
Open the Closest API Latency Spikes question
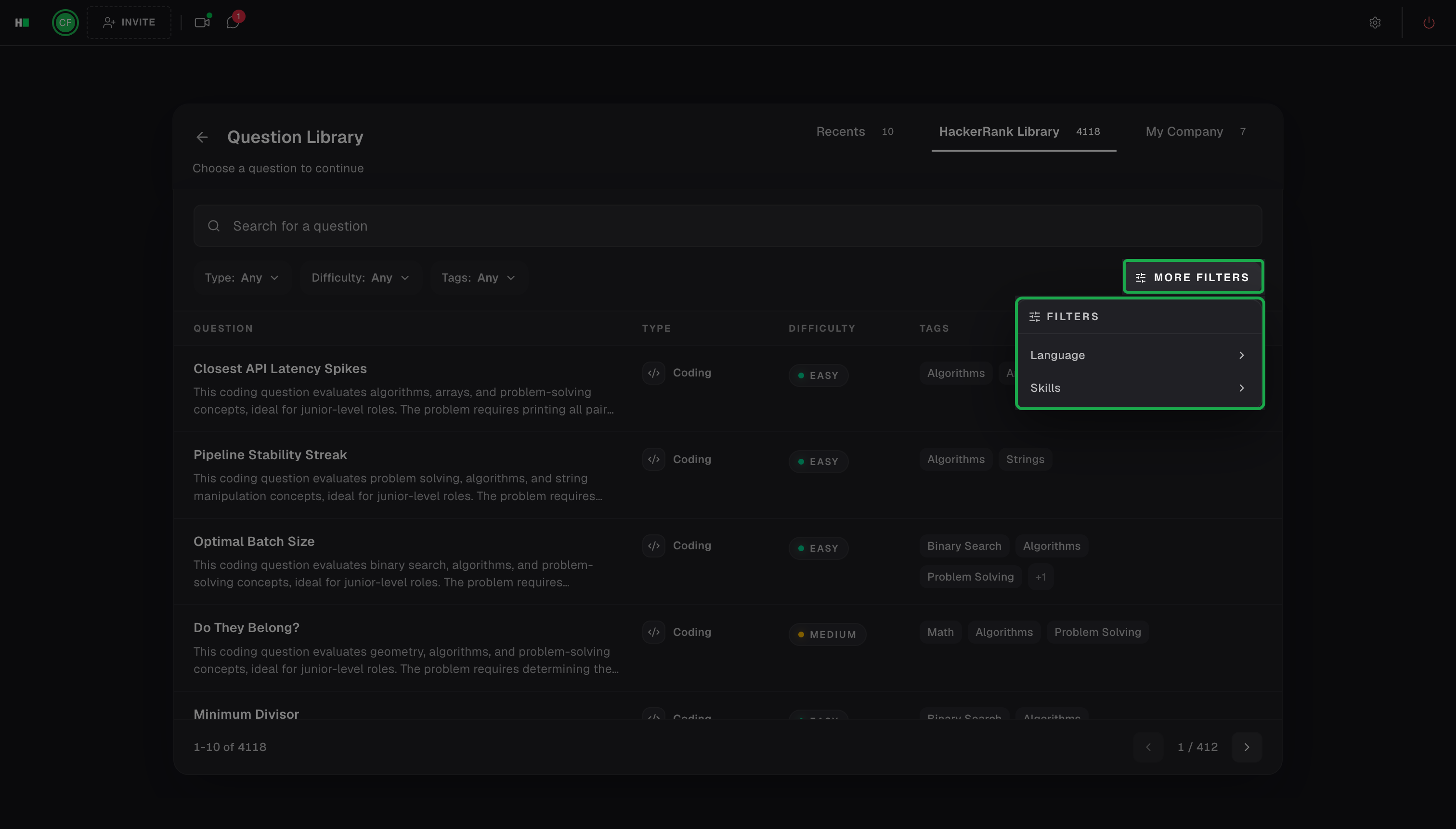pyautogui.click(x=280, y=369)
